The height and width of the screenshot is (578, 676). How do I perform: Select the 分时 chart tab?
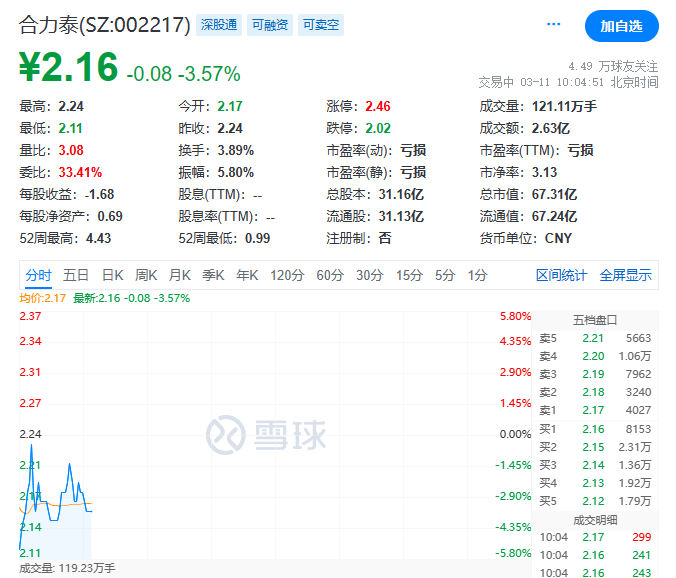pos(38,275)
